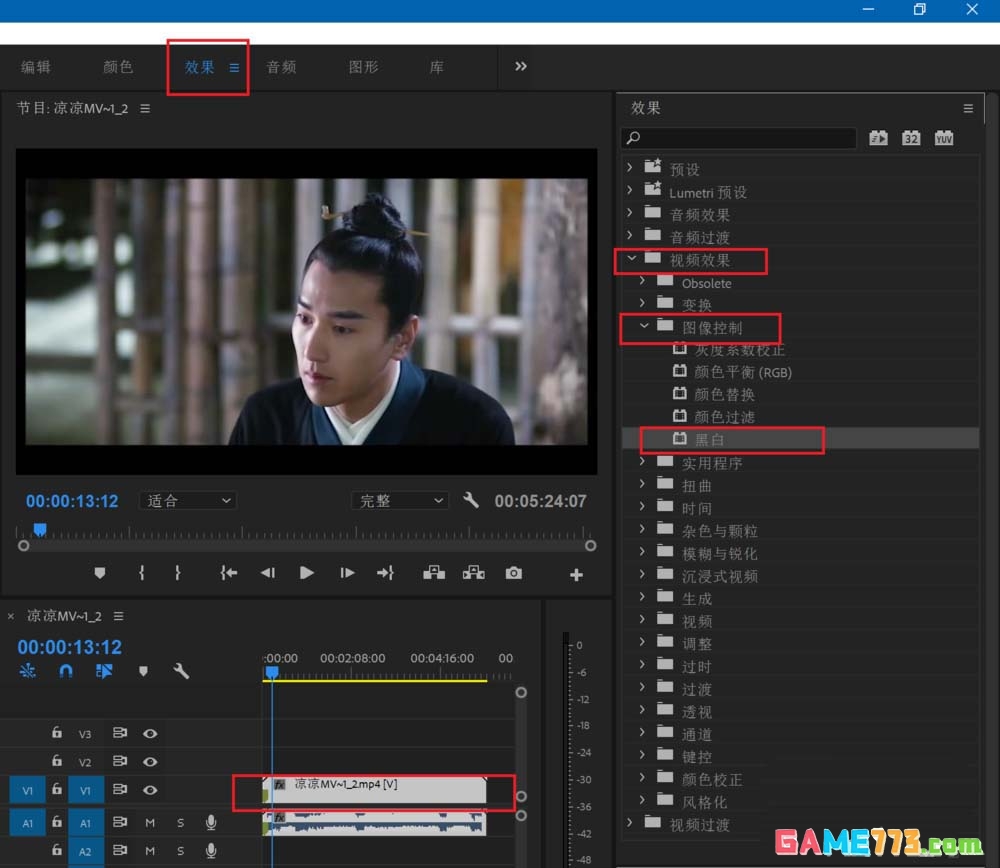This screenshot has height=868, width=1000.
Task: Switch to the 图形 workspace tab
Action: pos(364,67)
